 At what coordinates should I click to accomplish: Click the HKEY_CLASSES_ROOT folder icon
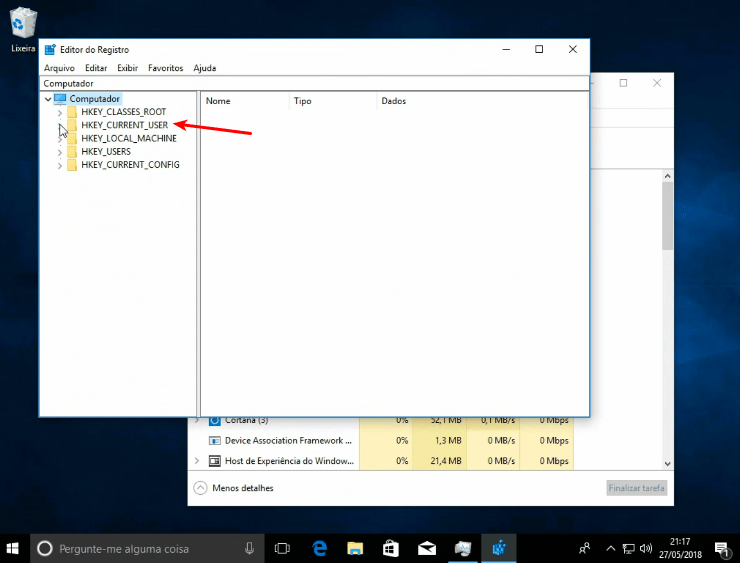tap(72, 112)
